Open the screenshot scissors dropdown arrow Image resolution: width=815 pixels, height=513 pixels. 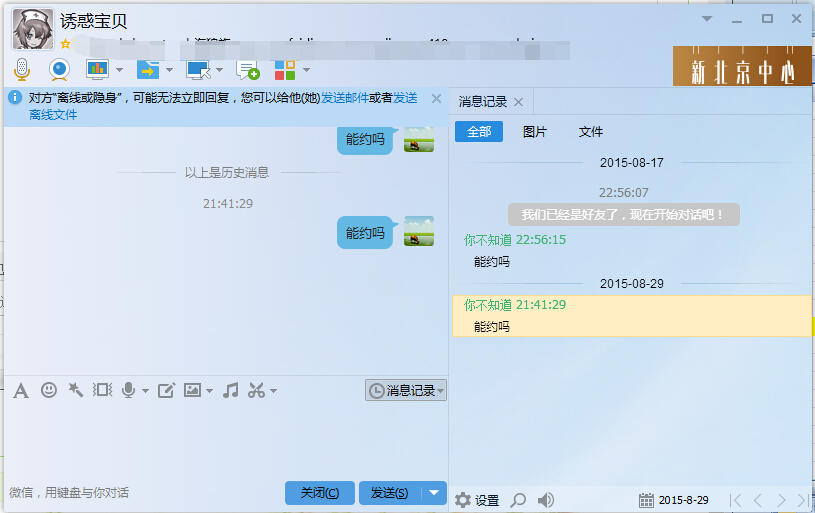click(273, 391)
